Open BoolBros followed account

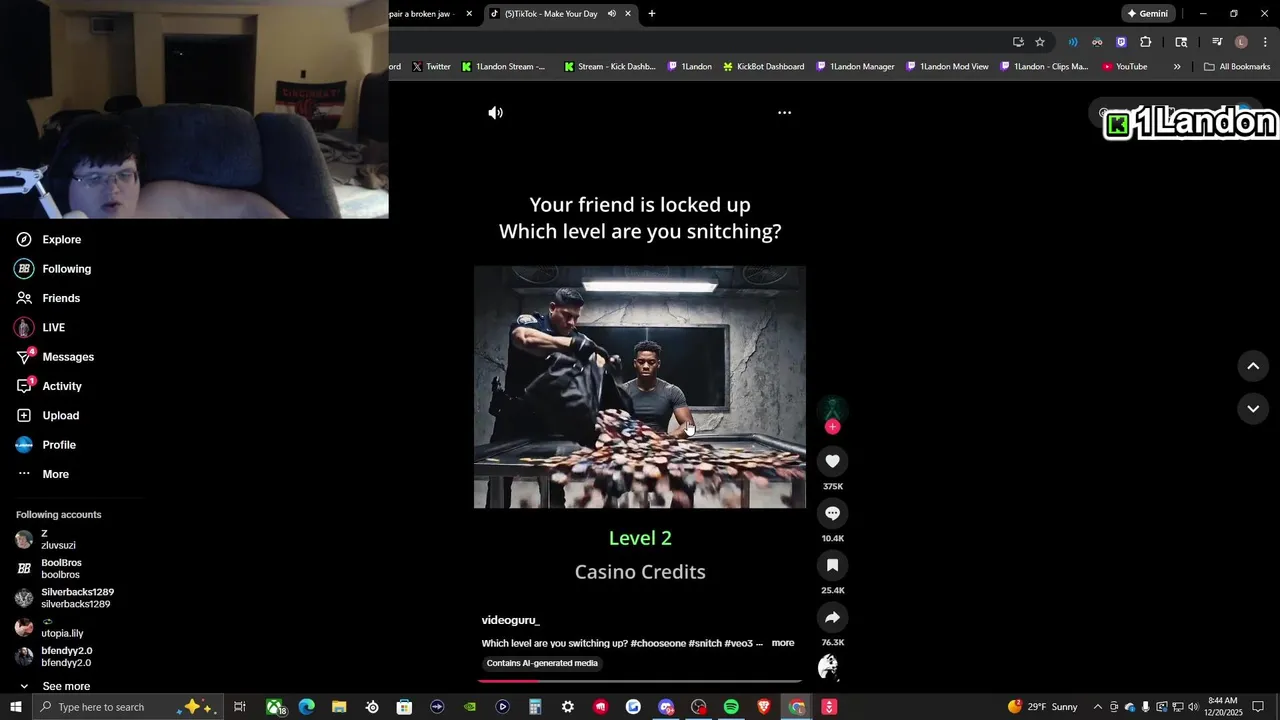[x=49, y=569]
